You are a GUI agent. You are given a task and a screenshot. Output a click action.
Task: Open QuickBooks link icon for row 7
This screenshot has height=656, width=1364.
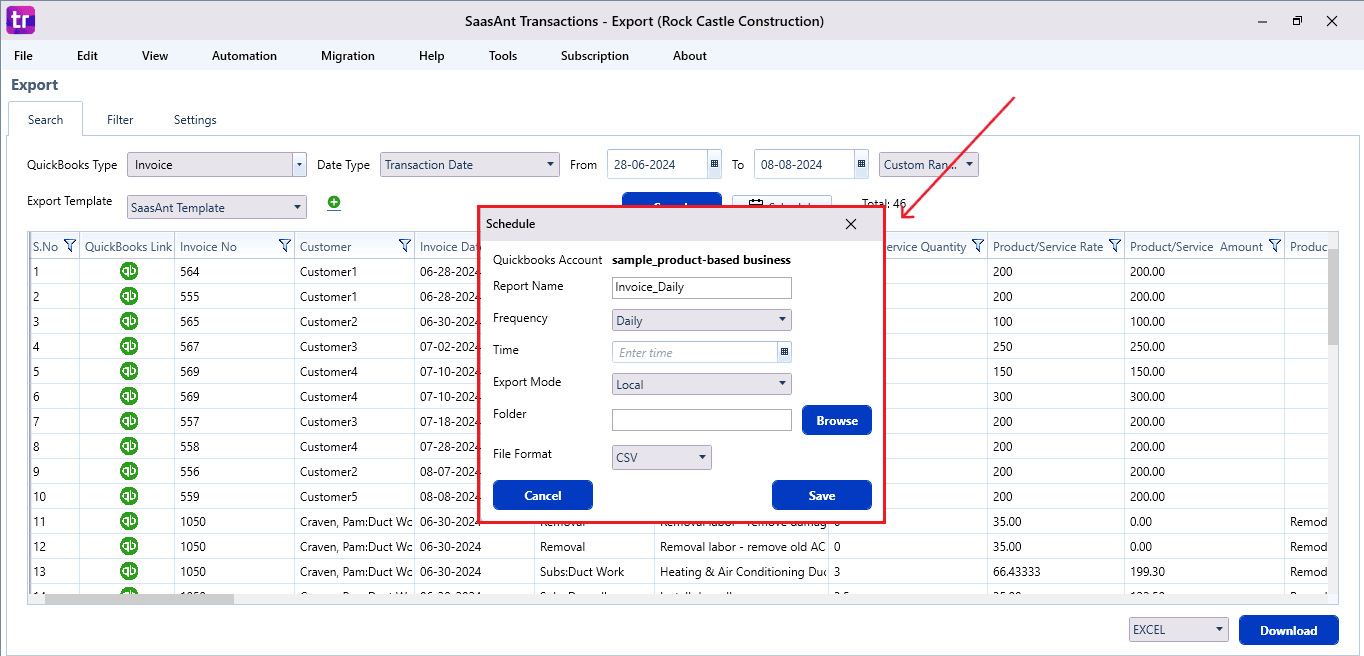[x=129, y=421]
